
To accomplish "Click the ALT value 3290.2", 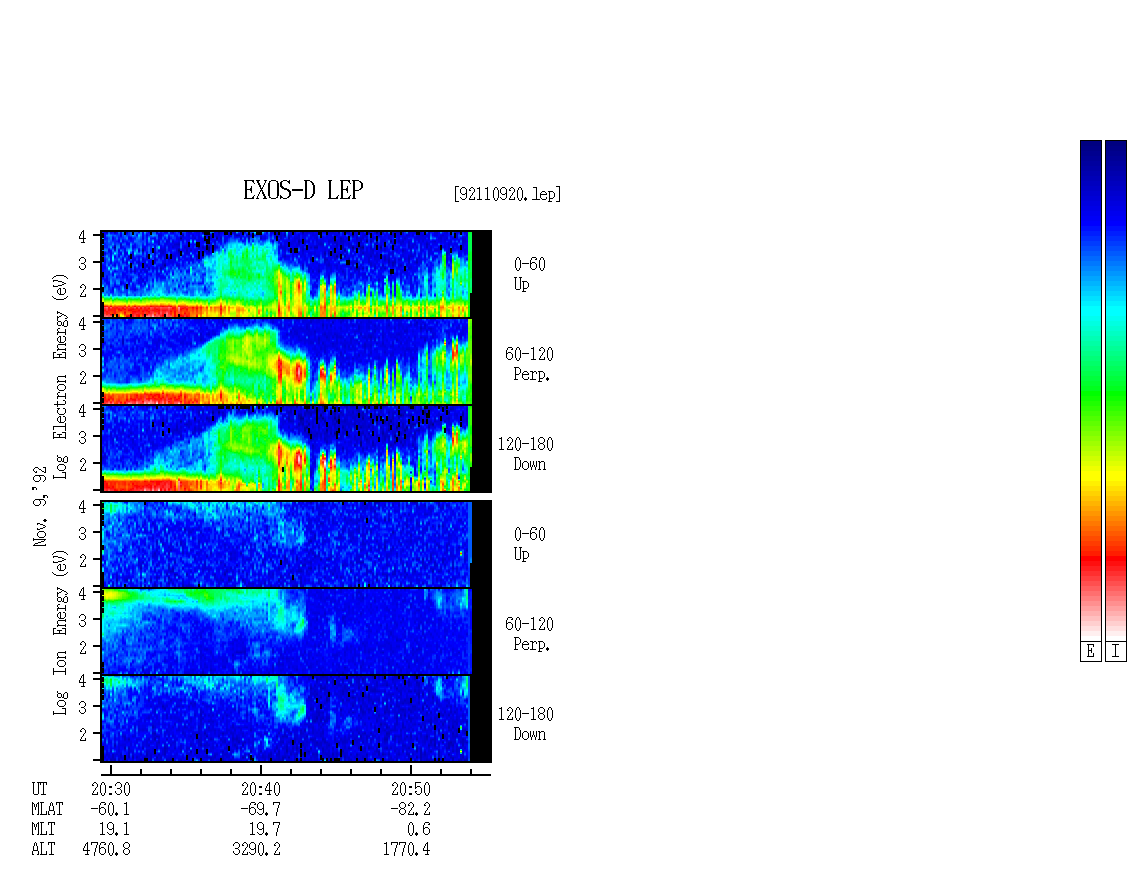I will pyautogui.click(x=257, y=850).
